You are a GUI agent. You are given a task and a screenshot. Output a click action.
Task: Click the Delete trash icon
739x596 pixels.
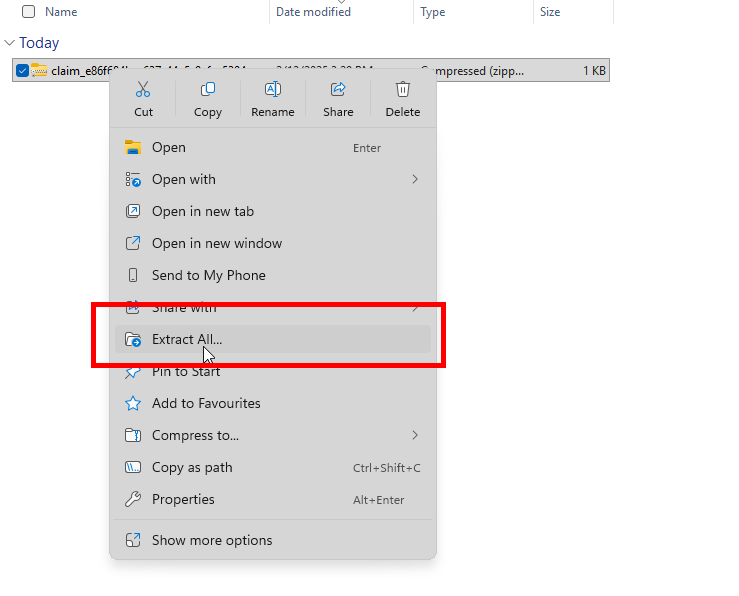click(x=402, y=91)
